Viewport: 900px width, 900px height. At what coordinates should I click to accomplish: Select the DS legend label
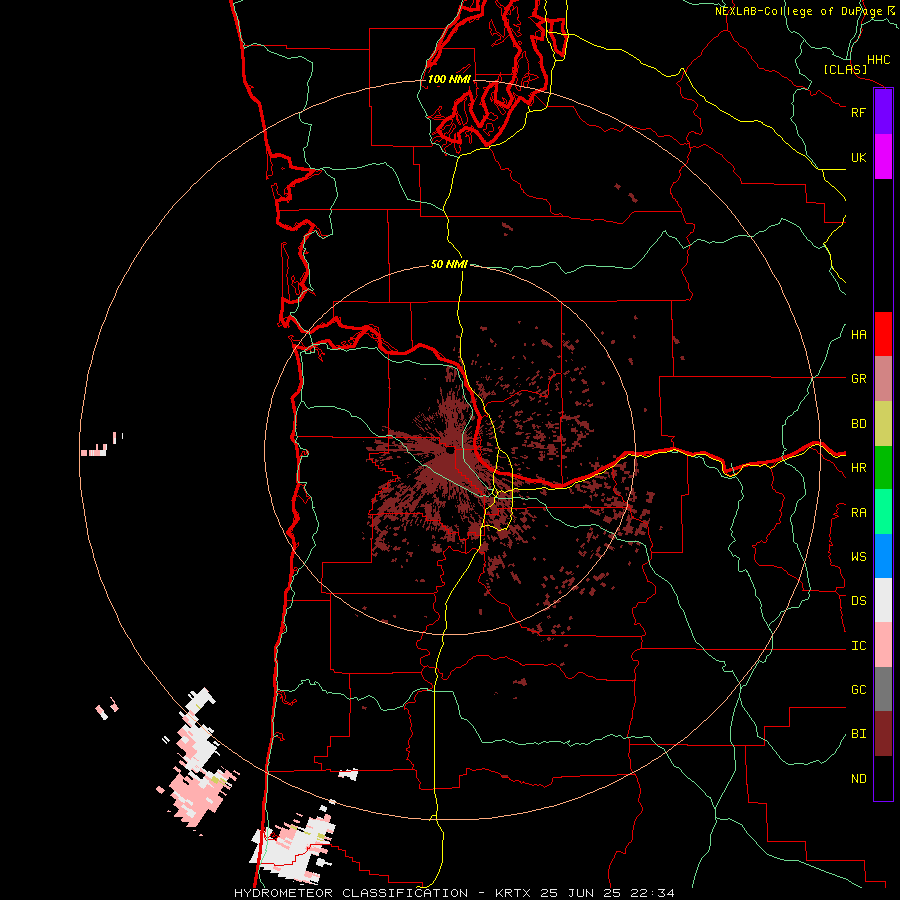858,601
